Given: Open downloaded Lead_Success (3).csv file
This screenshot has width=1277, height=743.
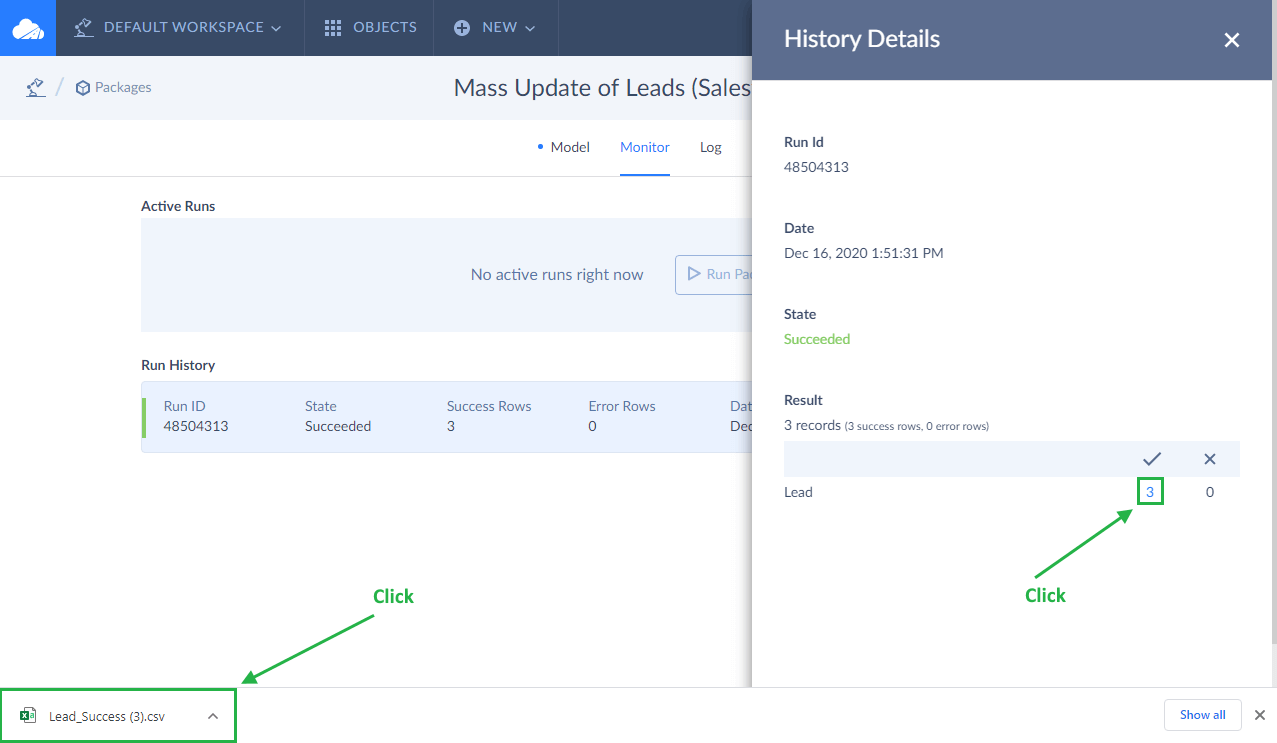Looking at the screenshot, I should (105, 716).
